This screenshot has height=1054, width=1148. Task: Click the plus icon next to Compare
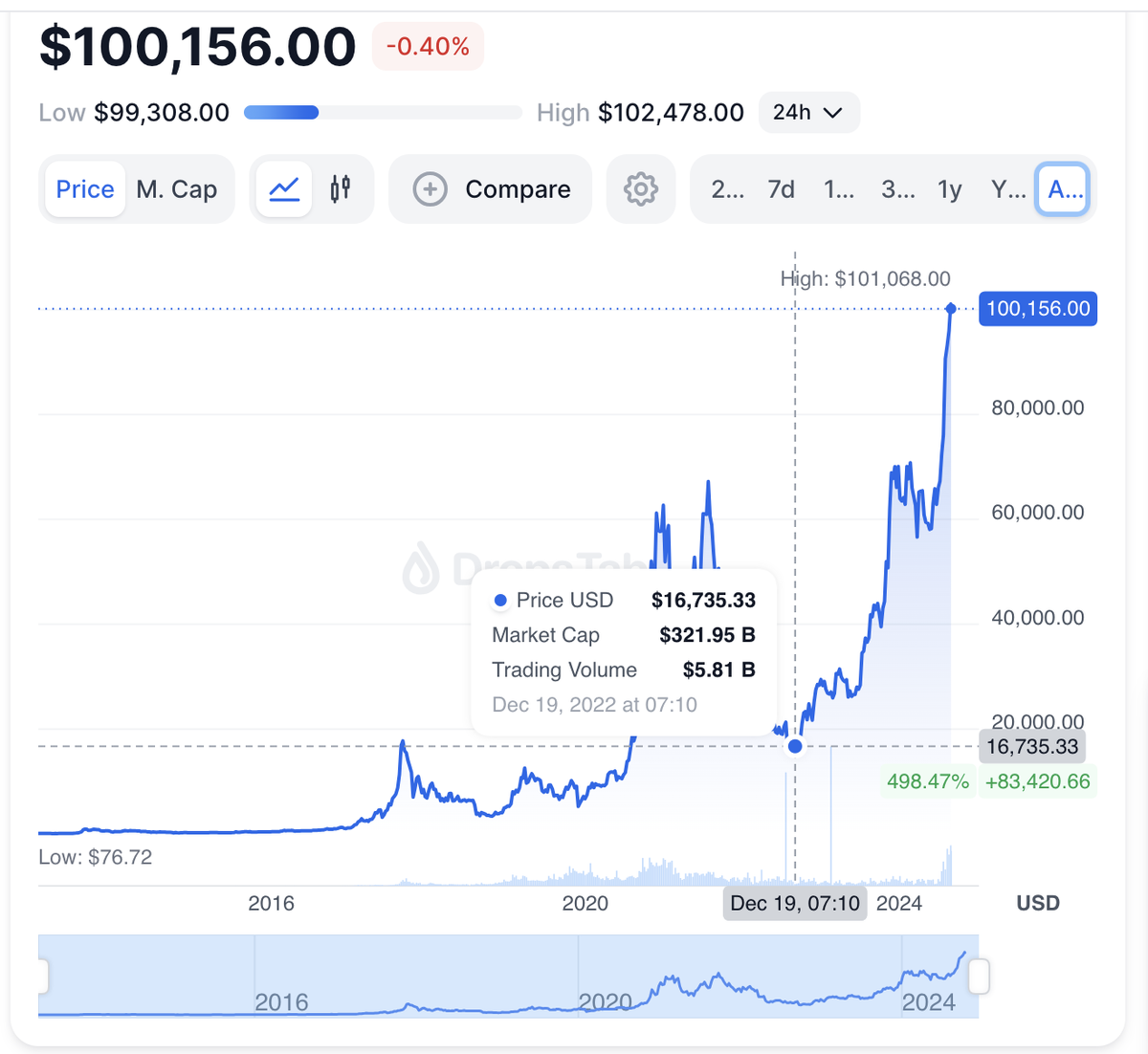click(x=430, y=188)
